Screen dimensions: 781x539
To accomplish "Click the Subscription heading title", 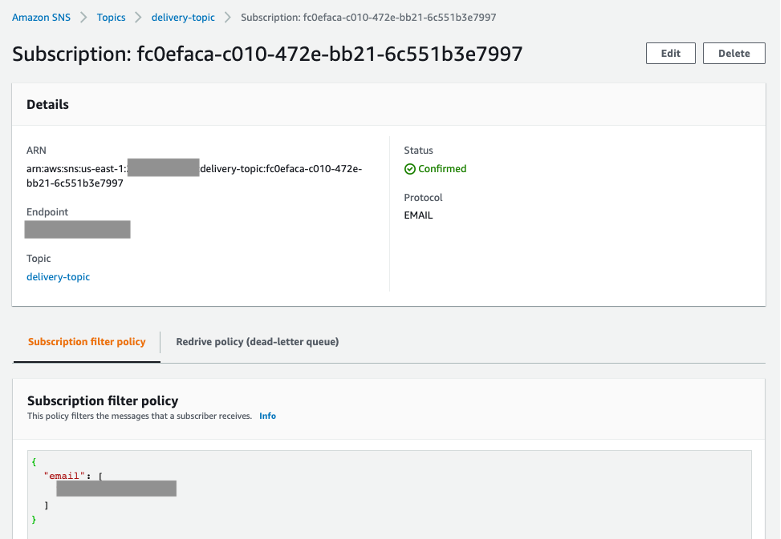I will [x=267, y=54].
